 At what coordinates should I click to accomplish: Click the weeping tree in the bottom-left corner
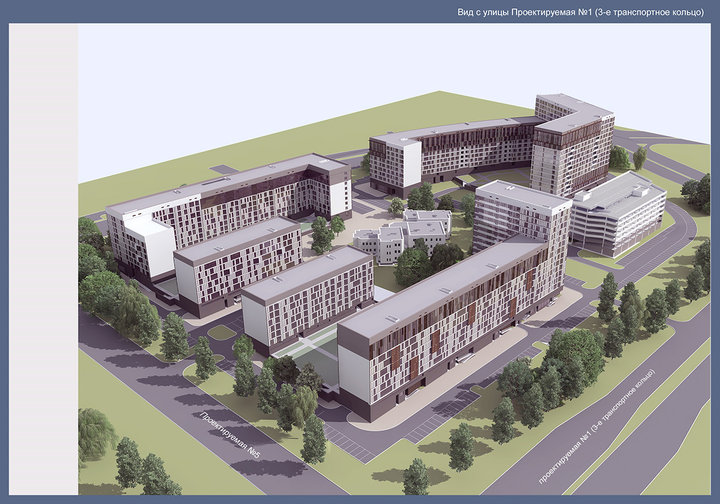[x=96, y=435]
